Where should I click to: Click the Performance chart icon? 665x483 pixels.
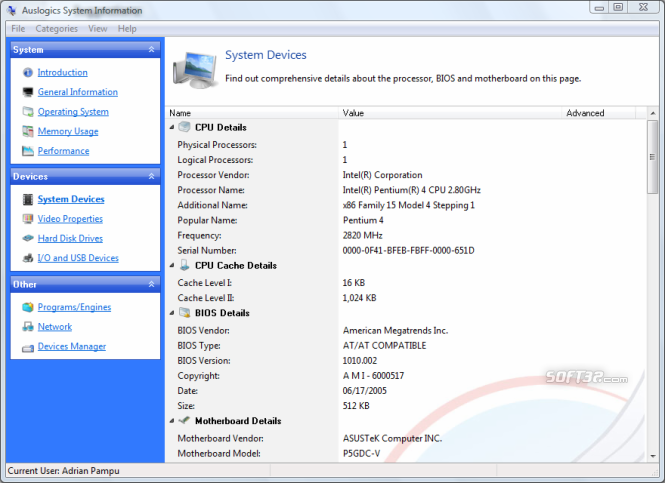coord(28,151)
